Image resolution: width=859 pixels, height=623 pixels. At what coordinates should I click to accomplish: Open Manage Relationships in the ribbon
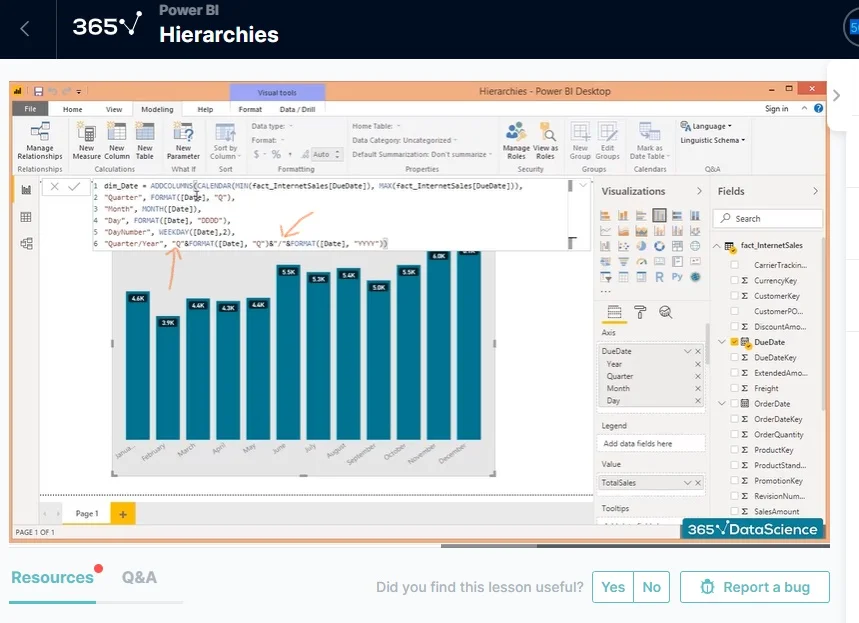[39, 139]
